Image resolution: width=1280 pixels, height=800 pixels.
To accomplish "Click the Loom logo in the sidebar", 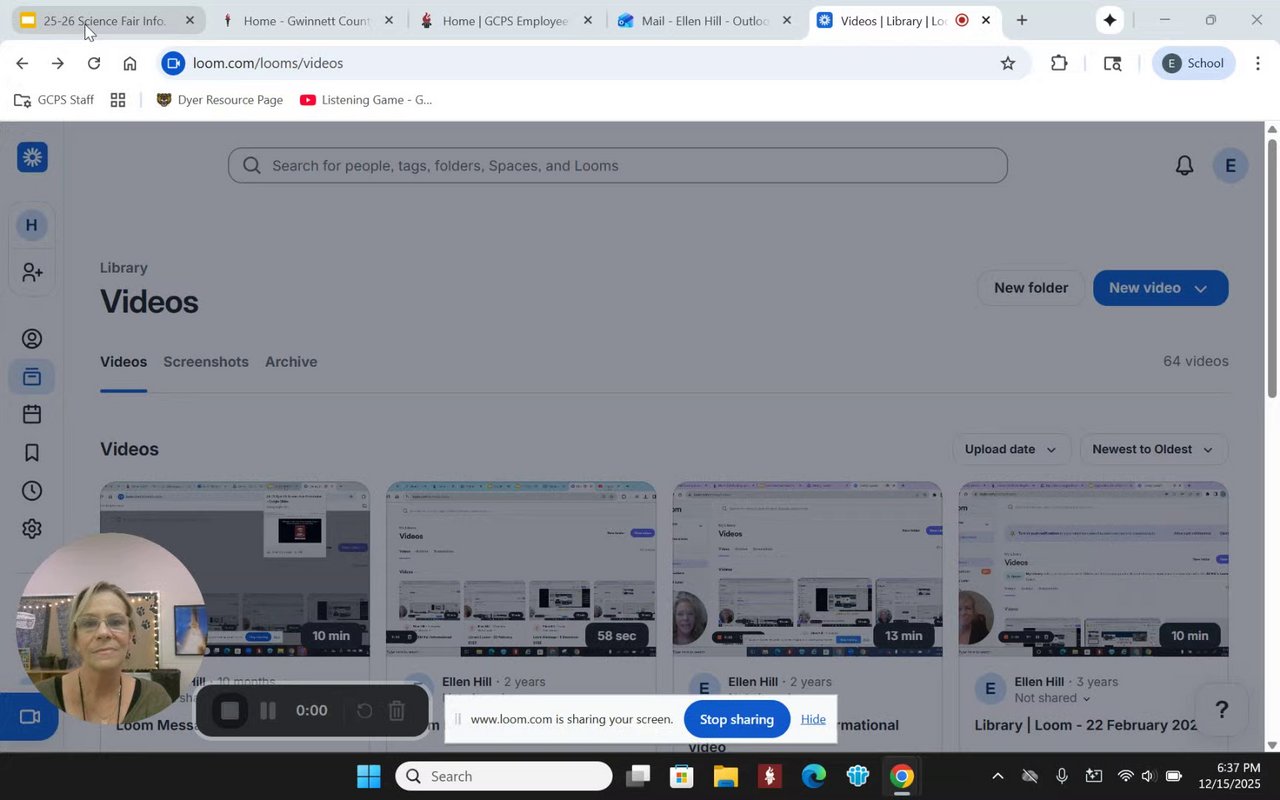I will pos(32,157).
